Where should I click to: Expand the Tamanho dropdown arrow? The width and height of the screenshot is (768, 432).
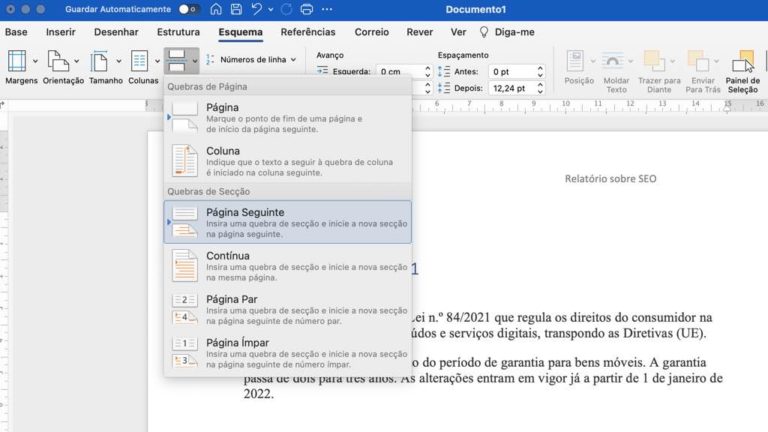pos(119,62)
